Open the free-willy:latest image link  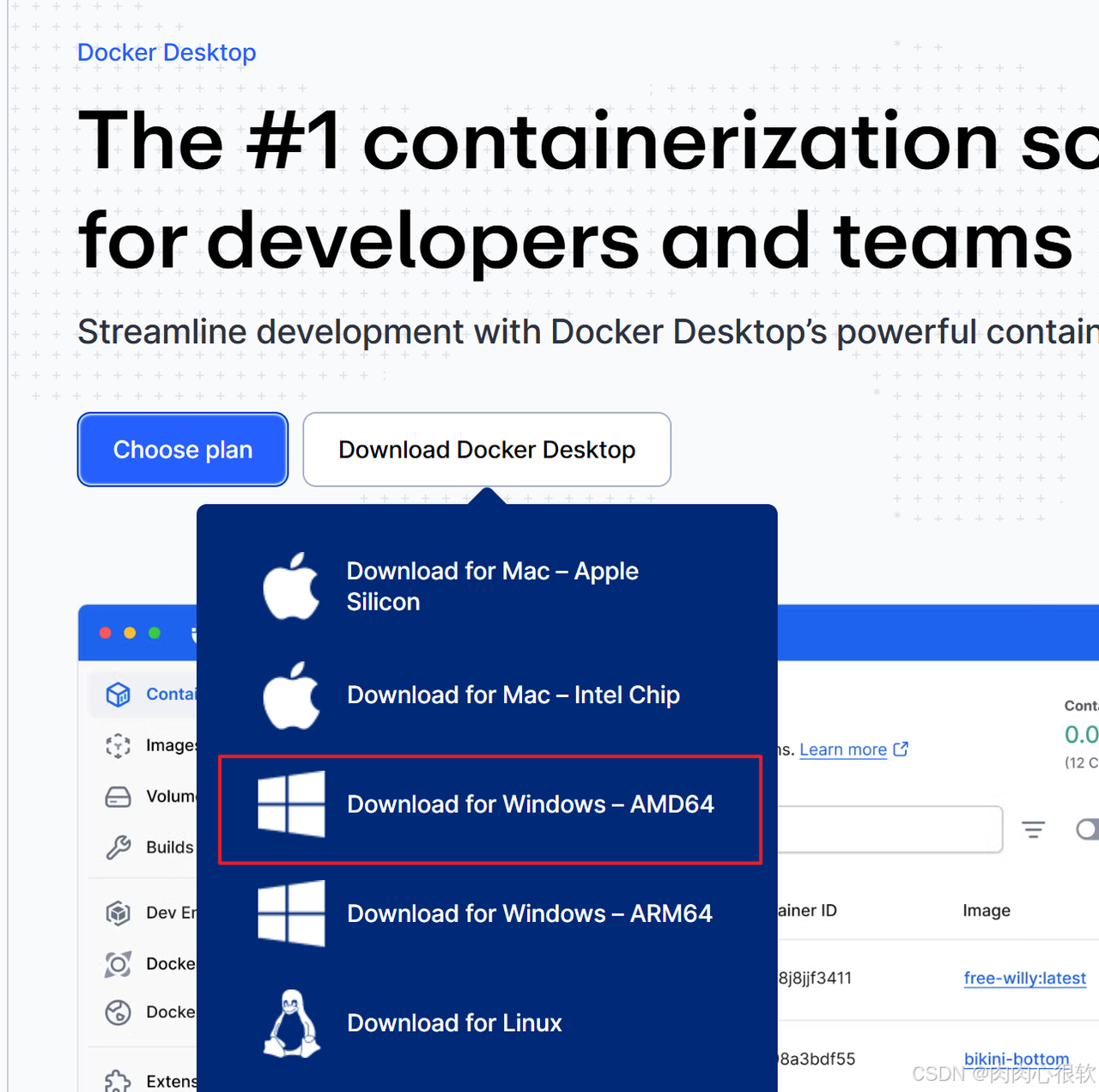click(x=1024, y=978)
